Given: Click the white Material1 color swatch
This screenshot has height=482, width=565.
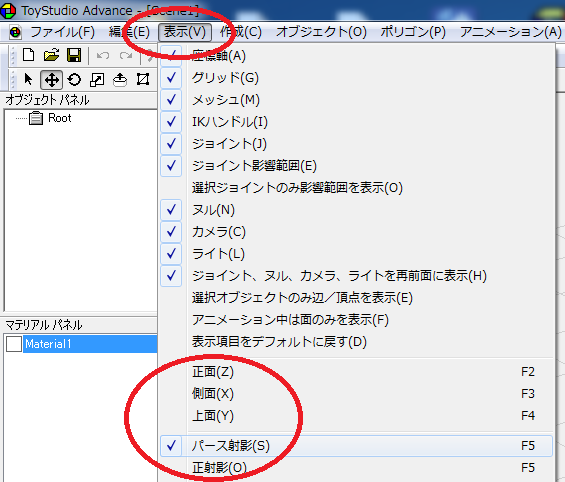Looking at the screenshot, I should (x=14, y=344).
